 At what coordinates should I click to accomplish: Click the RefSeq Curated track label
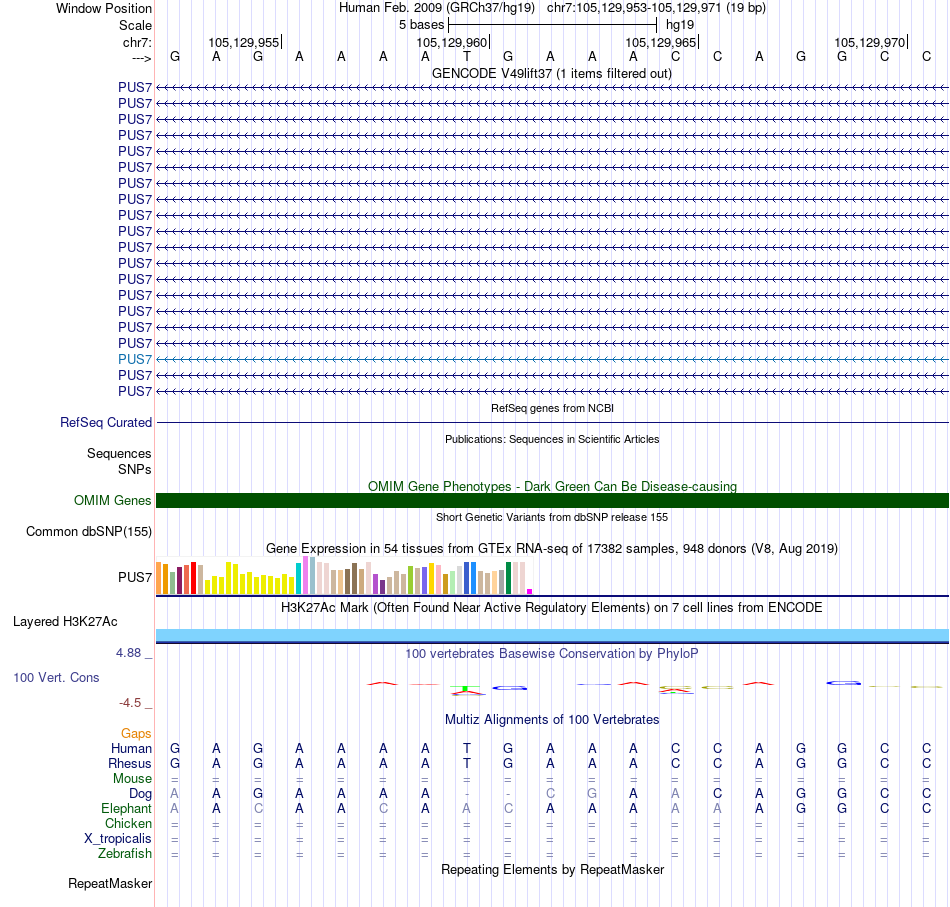(105, 422)
